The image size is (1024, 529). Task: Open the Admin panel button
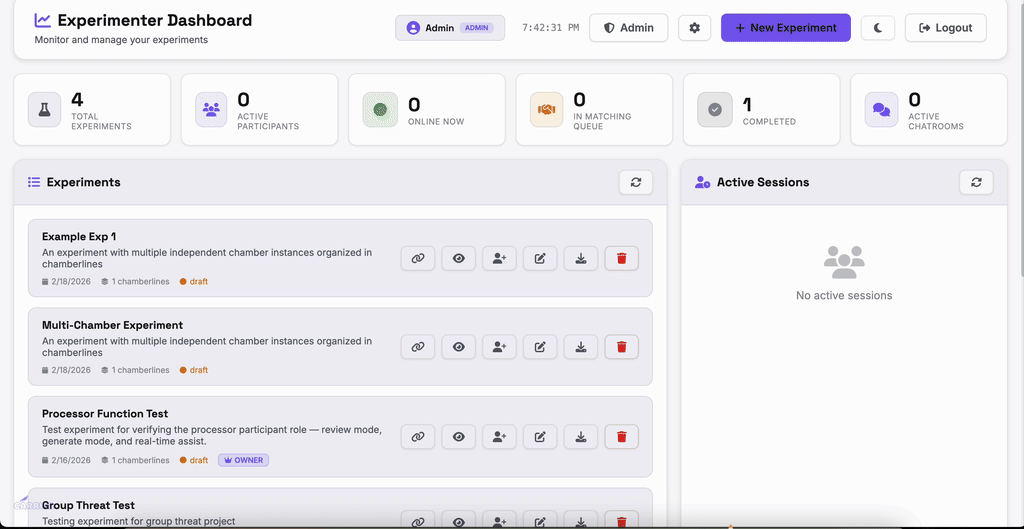[x=628, y=28]
